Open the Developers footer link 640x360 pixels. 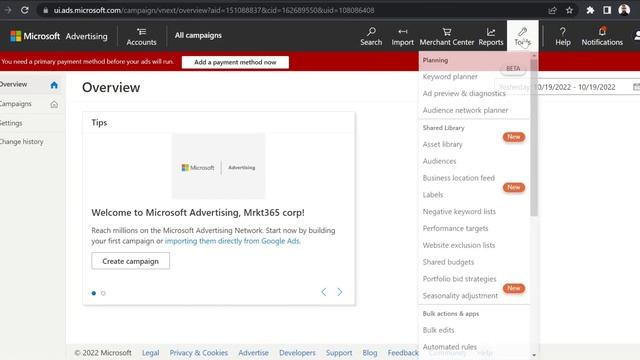pos(297,353)
